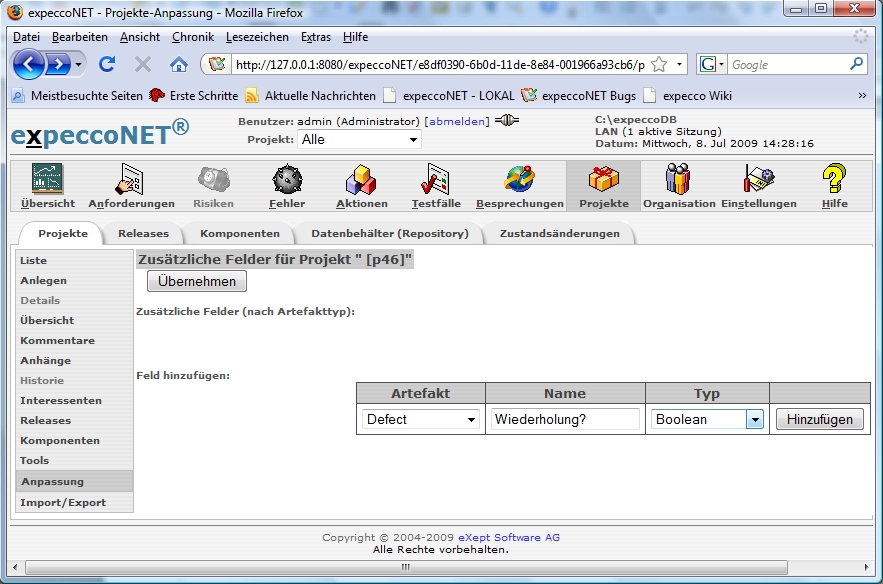Expand the Typ dropdown showing Boolean
This screenshot has height=584, width=883.
point(707,420)
